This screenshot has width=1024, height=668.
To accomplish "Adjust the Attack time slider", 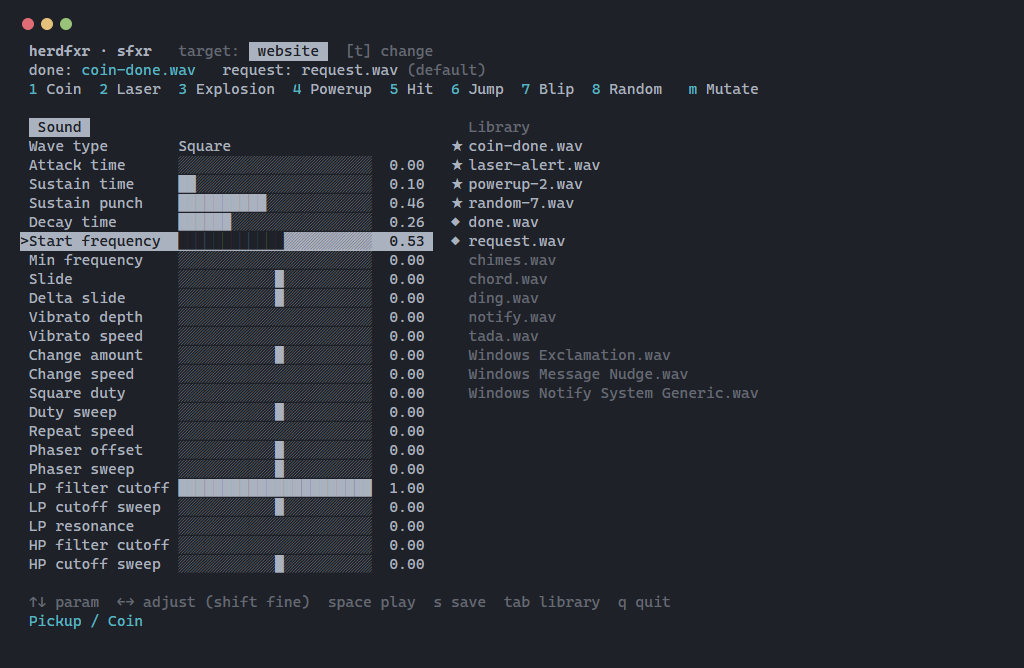I will [x=275, y=165].
